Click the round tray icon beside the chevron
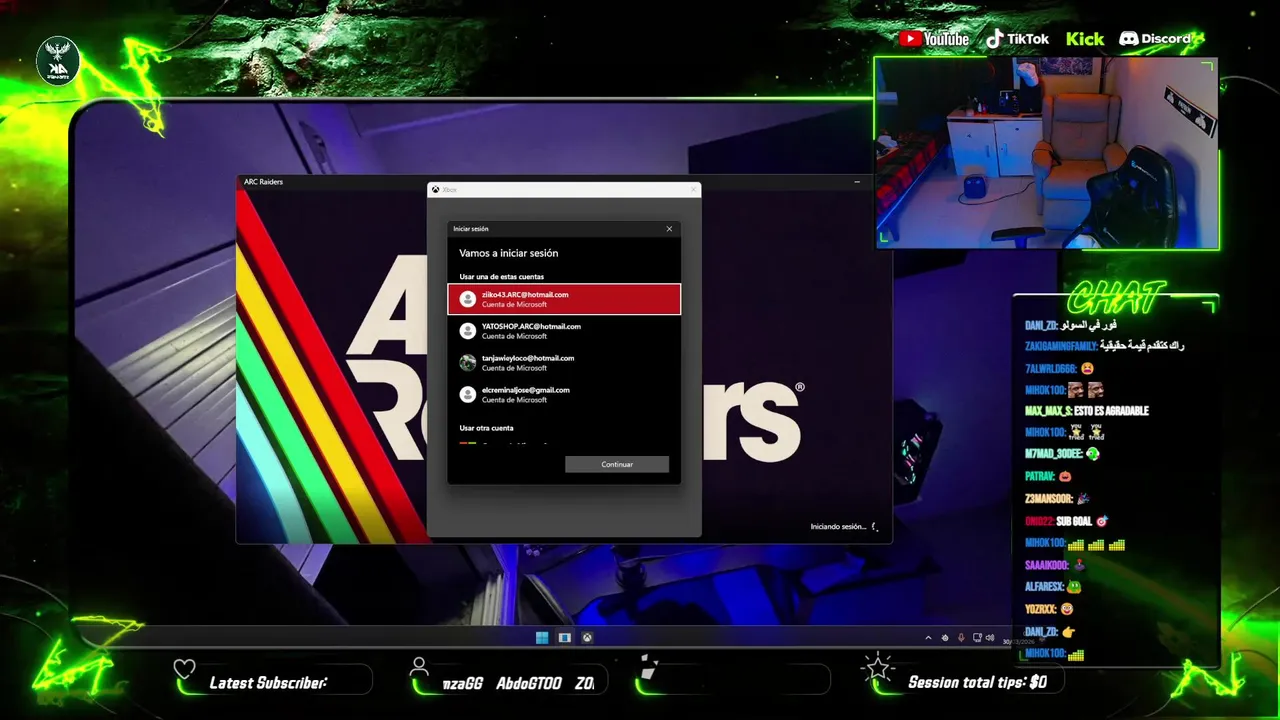Screen dimensions: 1280x720 (x=945, y=638)
